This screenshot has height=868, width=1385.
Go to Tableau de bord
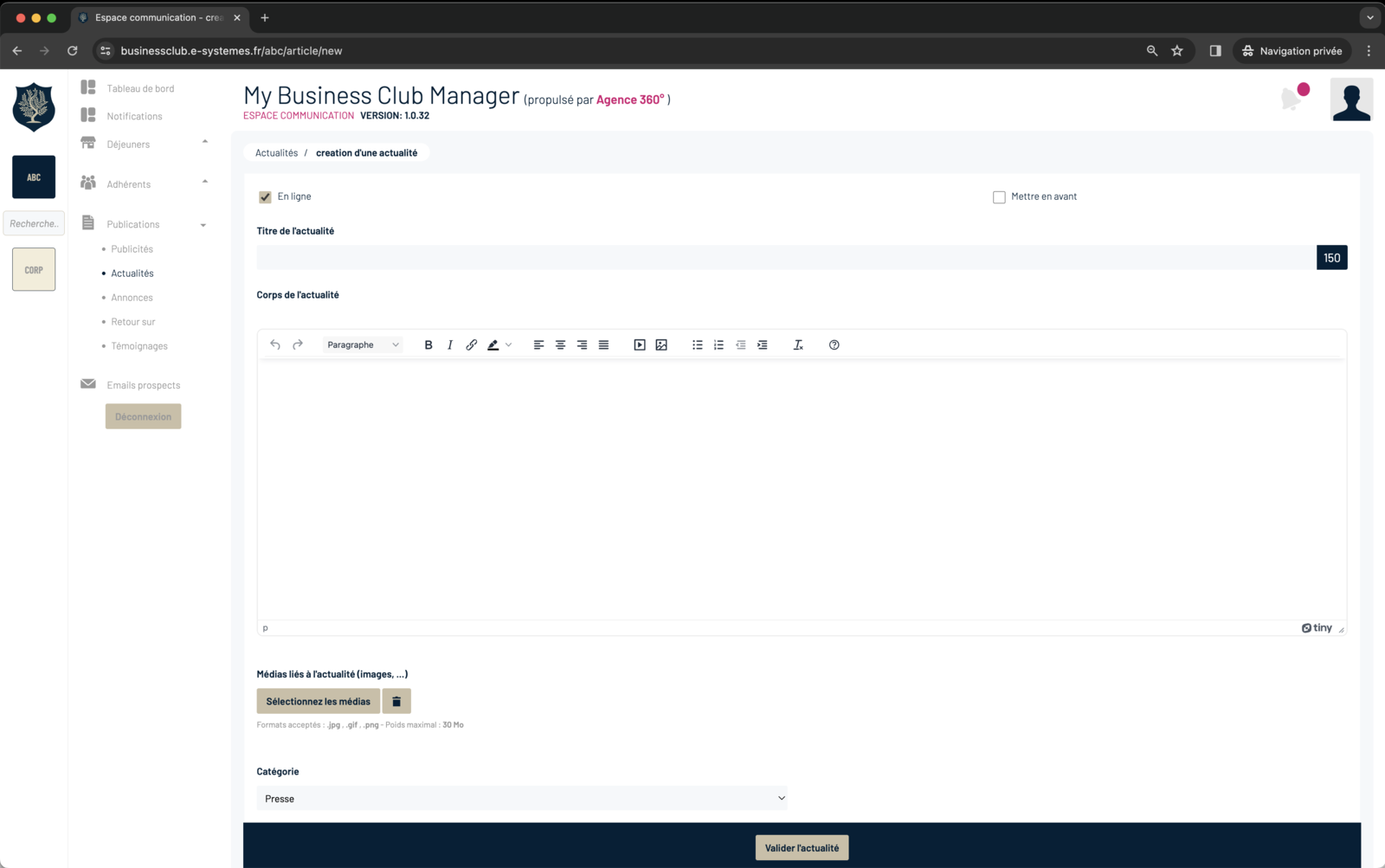(140, 88)
